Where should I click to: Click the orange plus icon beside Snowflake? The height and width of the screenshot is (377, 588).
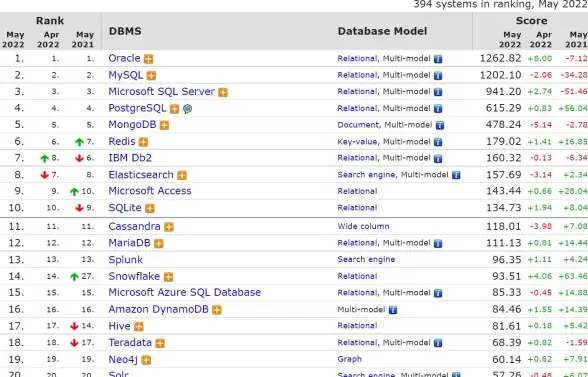tap(168, 277)
